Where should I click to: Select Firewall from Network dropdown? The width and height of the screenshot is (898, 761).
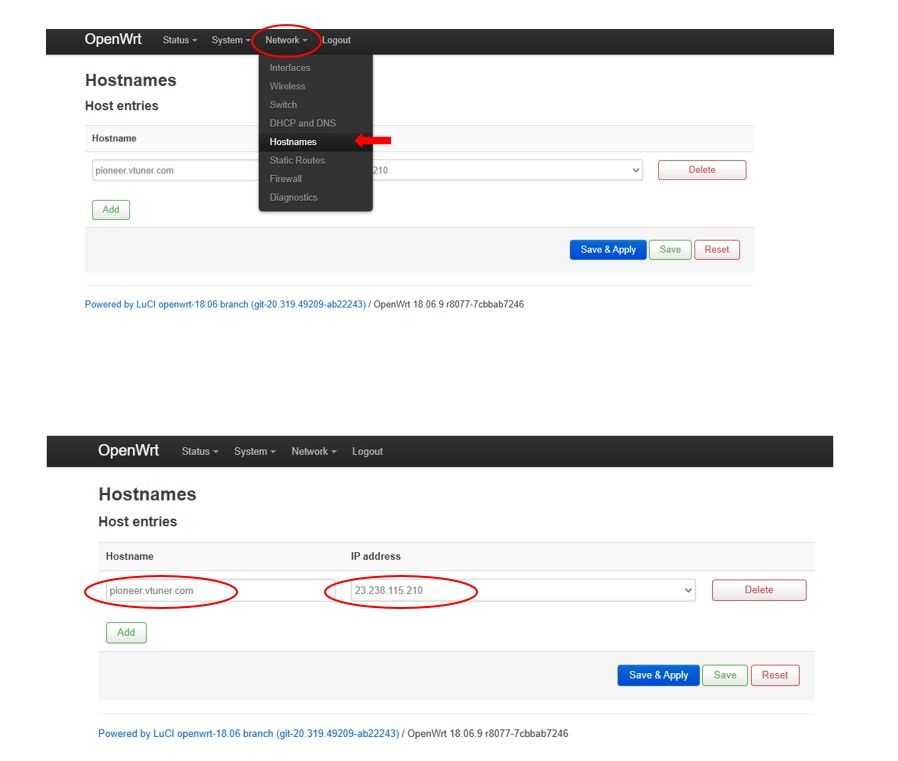click(x=285, y=179)
